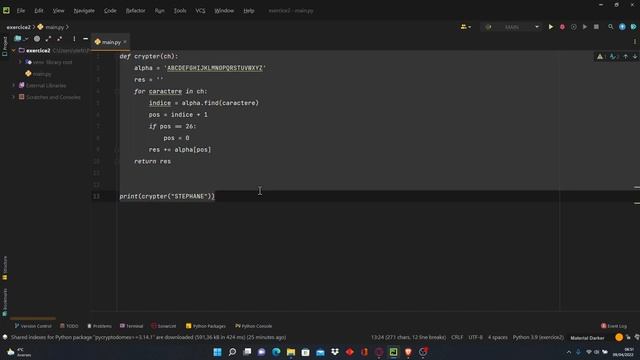Open Python Packages tool window
The height and width of the screenshot is (360, 640).
point(206,326)
